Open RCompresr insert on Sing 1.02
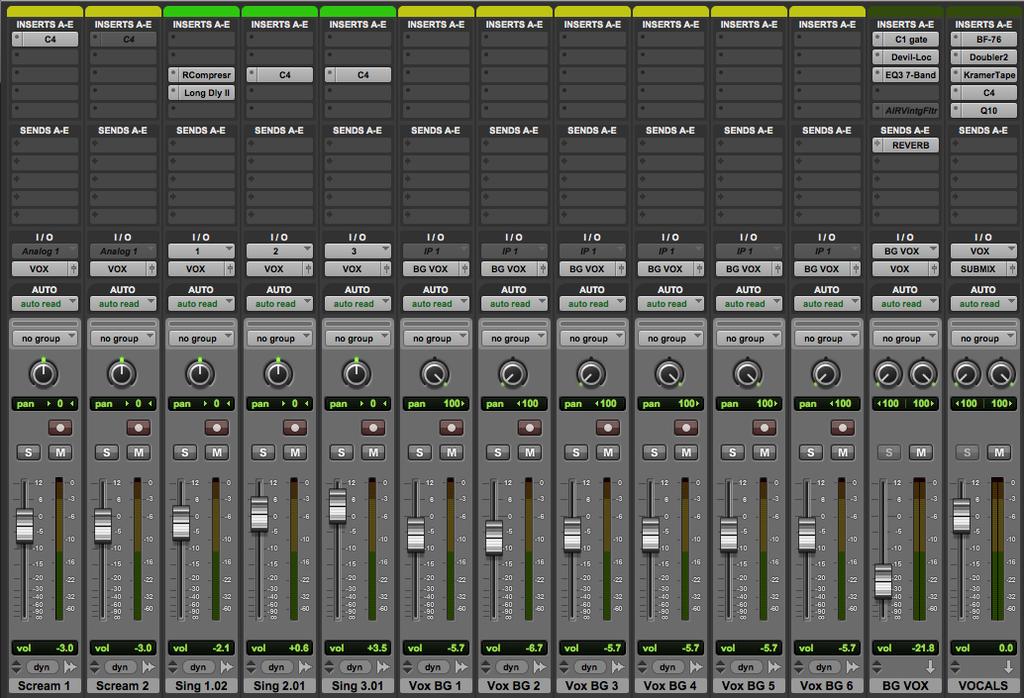Screen dimensions: 1024x698 [x=201, y=75]
